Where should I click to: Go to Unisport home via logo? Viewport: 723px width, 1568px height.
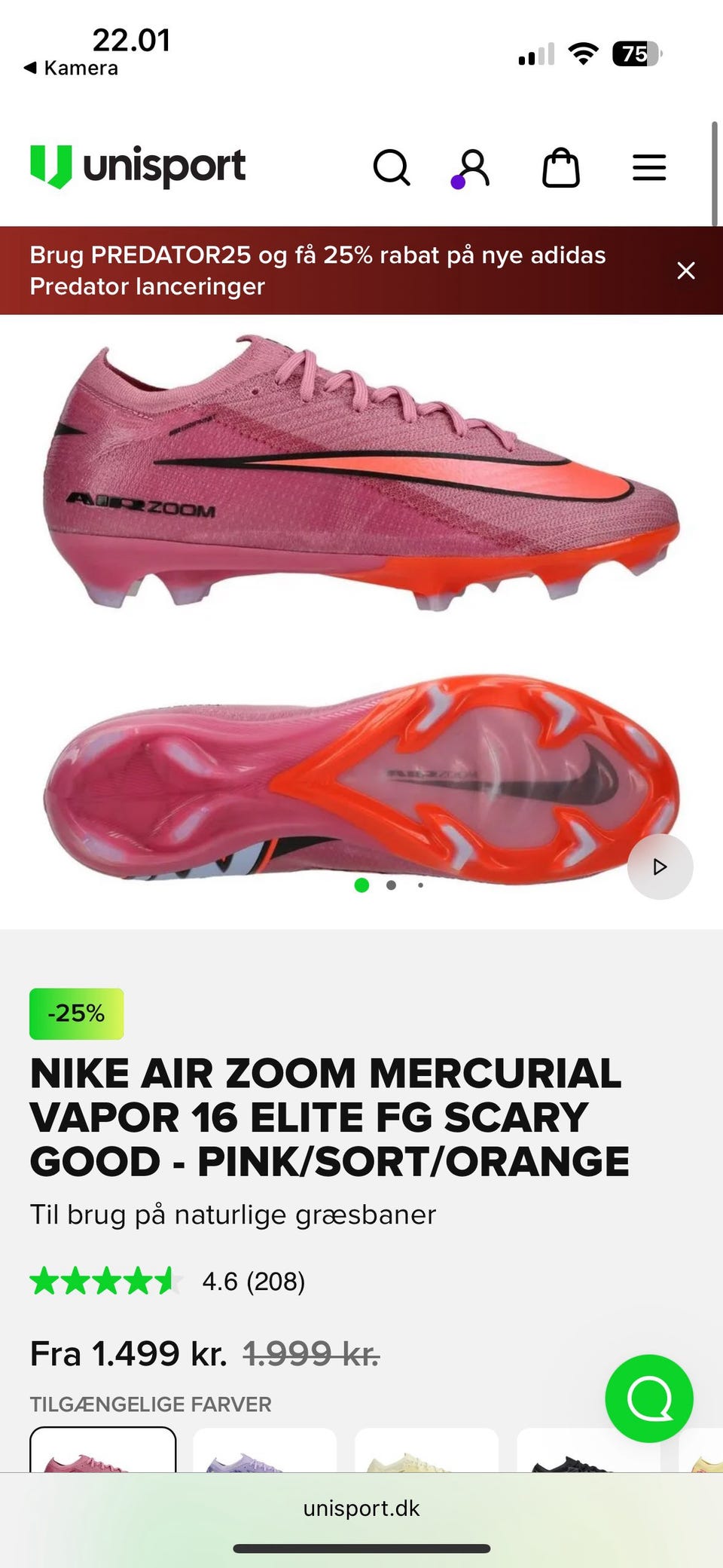138,167
